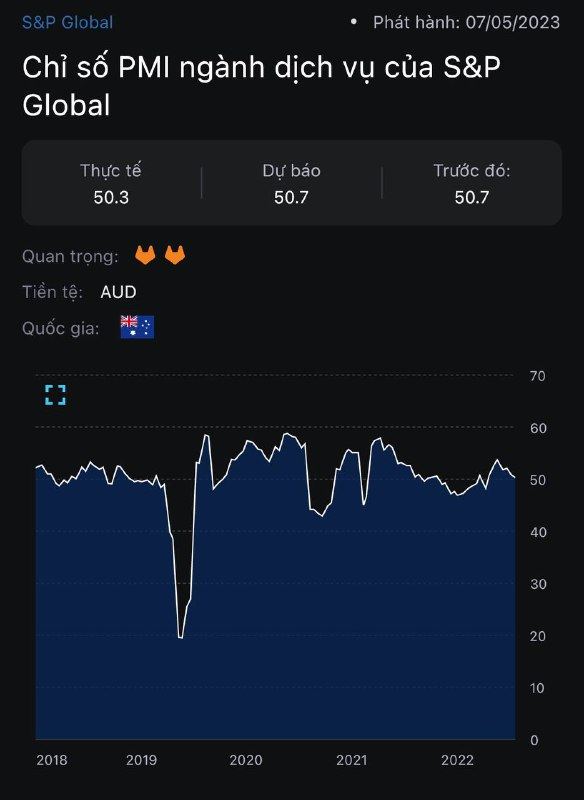
Task: Click the 2021 label on chart axis
Action: (351, 760)
